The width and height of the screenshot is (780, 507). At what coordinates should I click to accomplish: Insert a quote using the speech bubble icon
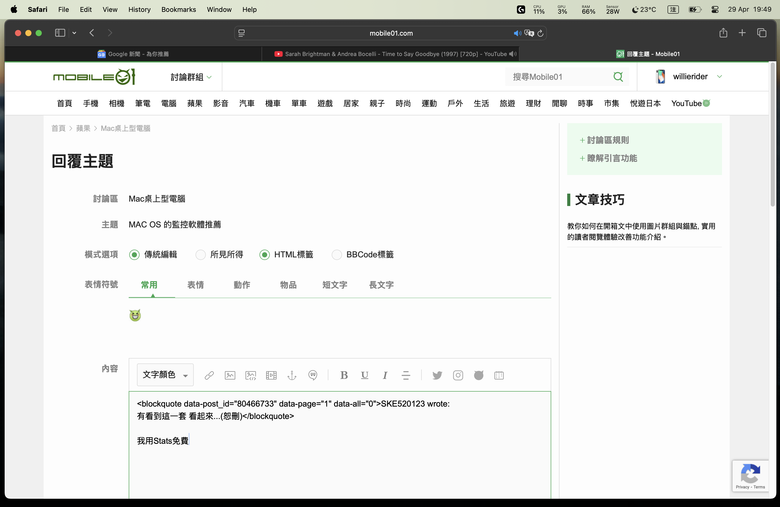click(x=313, y=375)
